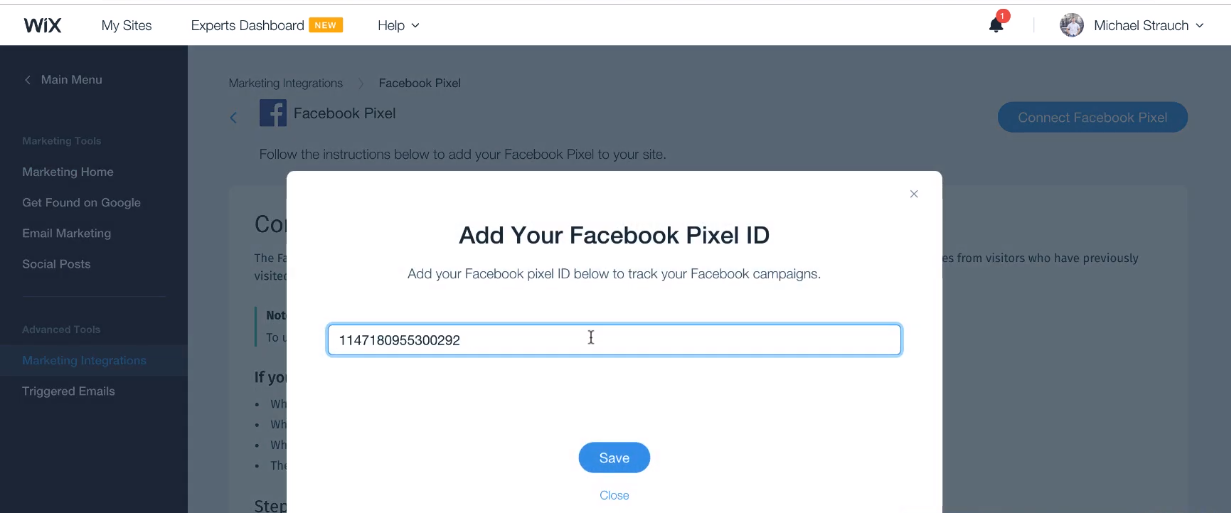Expand the Help dropdown menu
The width and height of the screenshot is (1231, 513).
[398, 25]
